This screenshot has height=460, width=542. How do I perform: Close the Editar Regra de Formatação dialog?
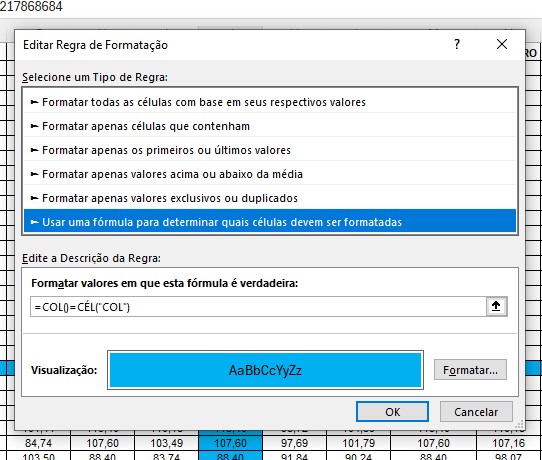[502, 44]
